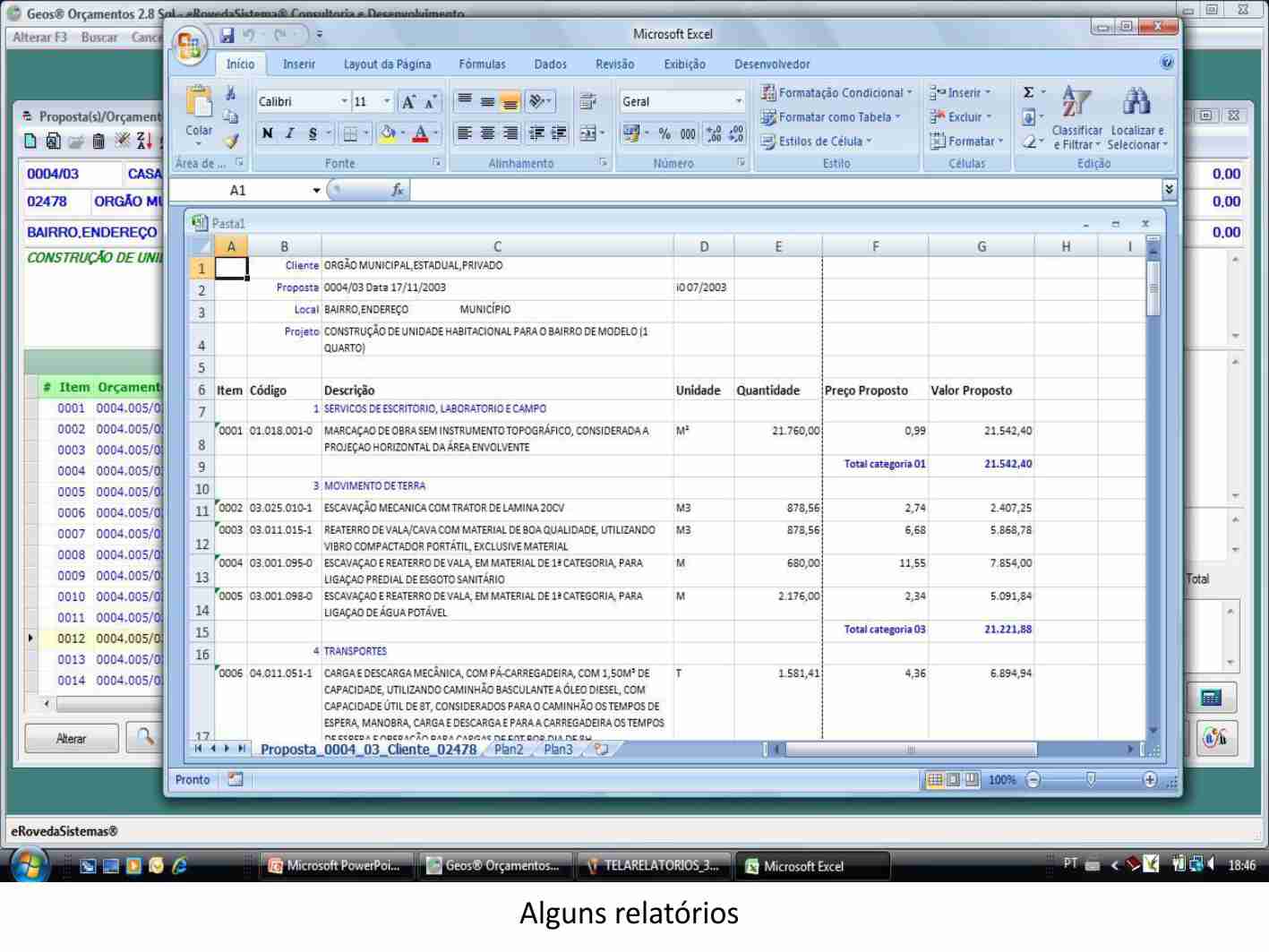1269x952 pixels.
Task: Open the font size 11 dropdown
Action: 388,102
